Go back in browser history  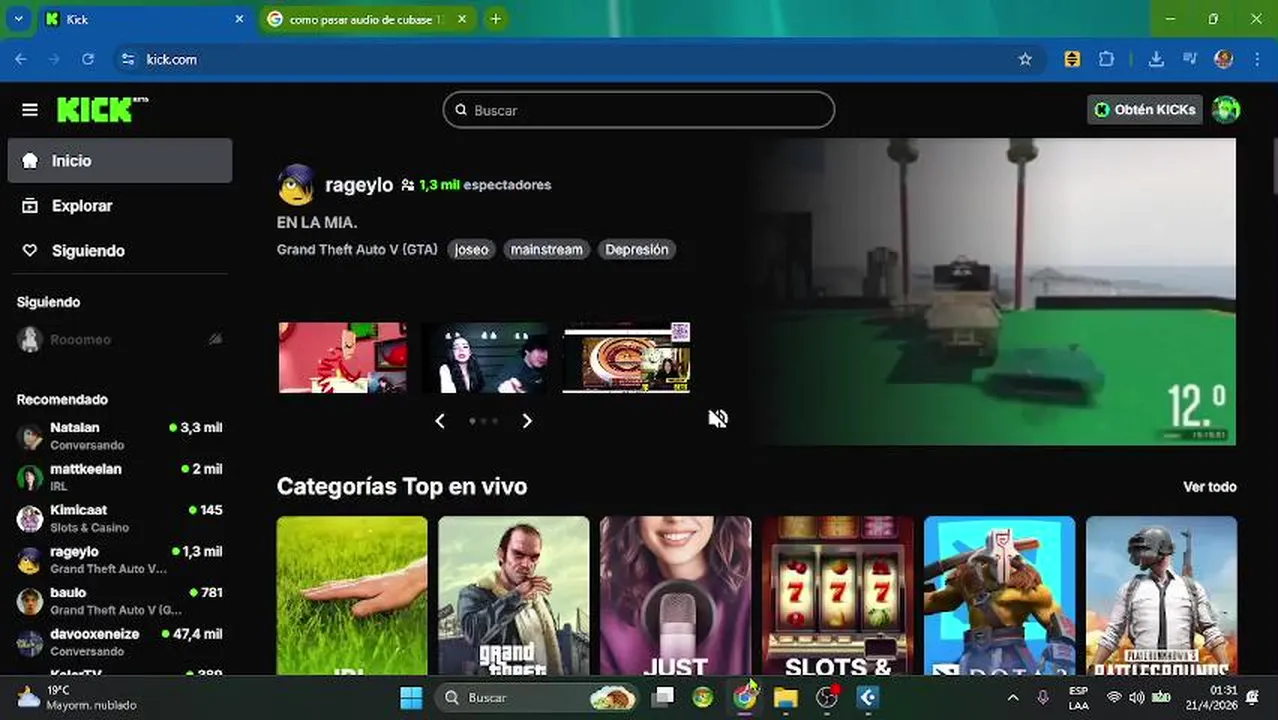coord(21,59)
